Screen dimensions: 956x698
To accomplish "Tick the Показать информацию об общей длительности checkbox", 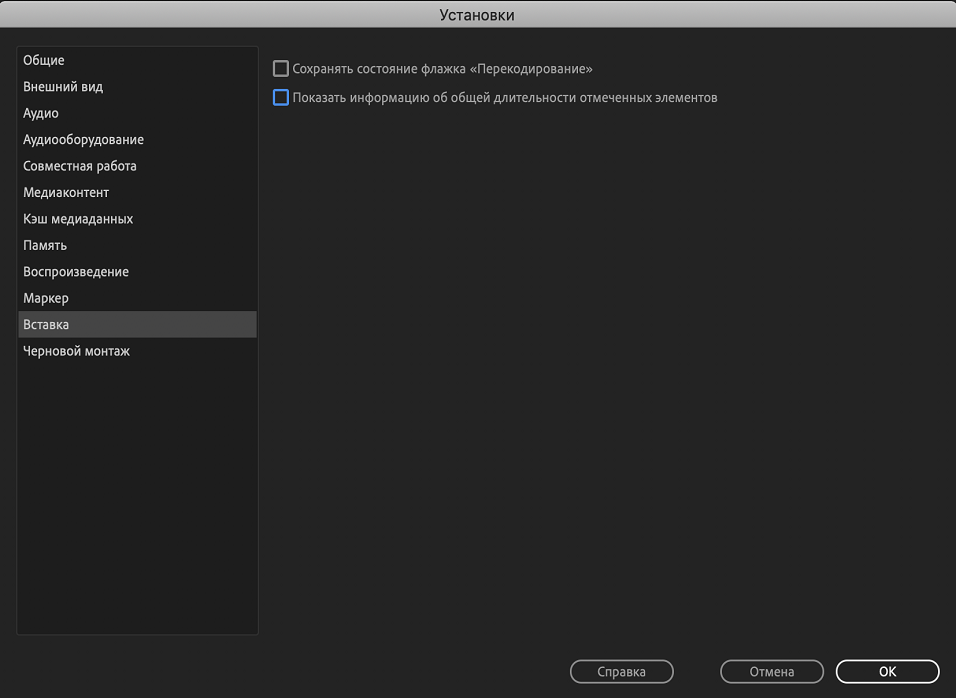I will pyautogui.click(x=281, y=98).
